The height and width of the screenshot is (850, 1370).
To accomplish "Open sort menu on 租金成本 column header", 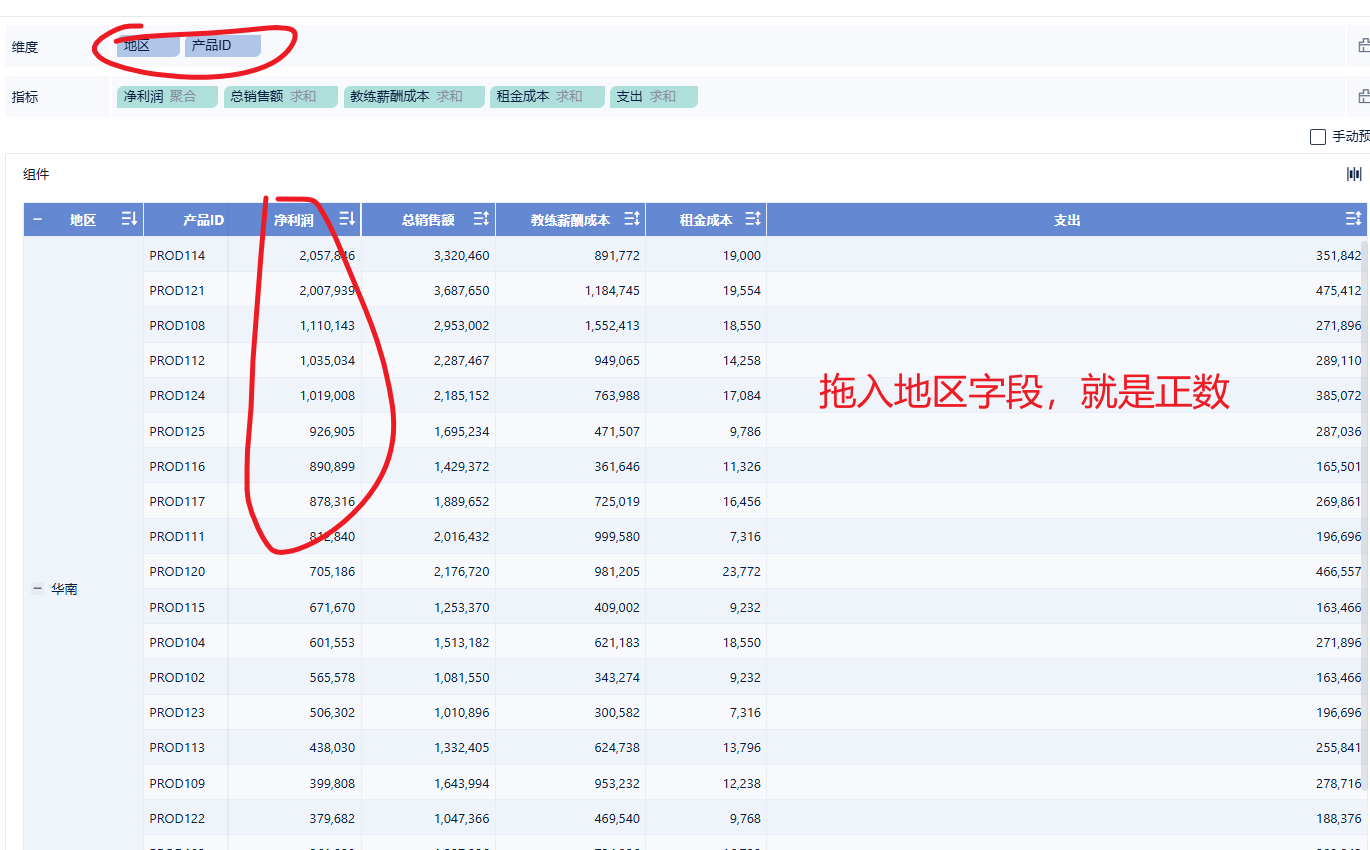I will coord(753,219).
